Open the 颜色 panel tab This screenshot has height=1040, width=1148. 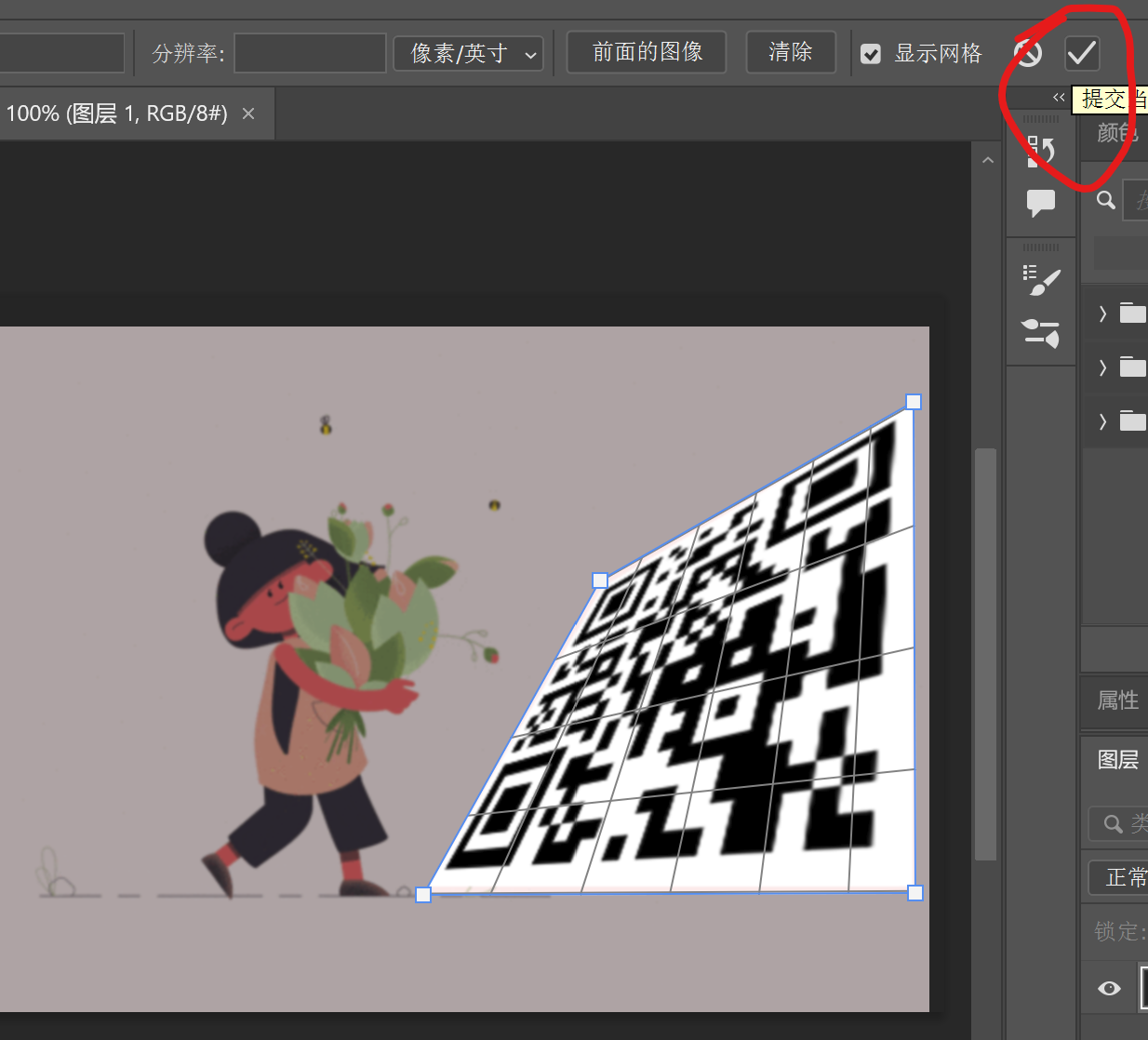click(x=1117, y=133)
